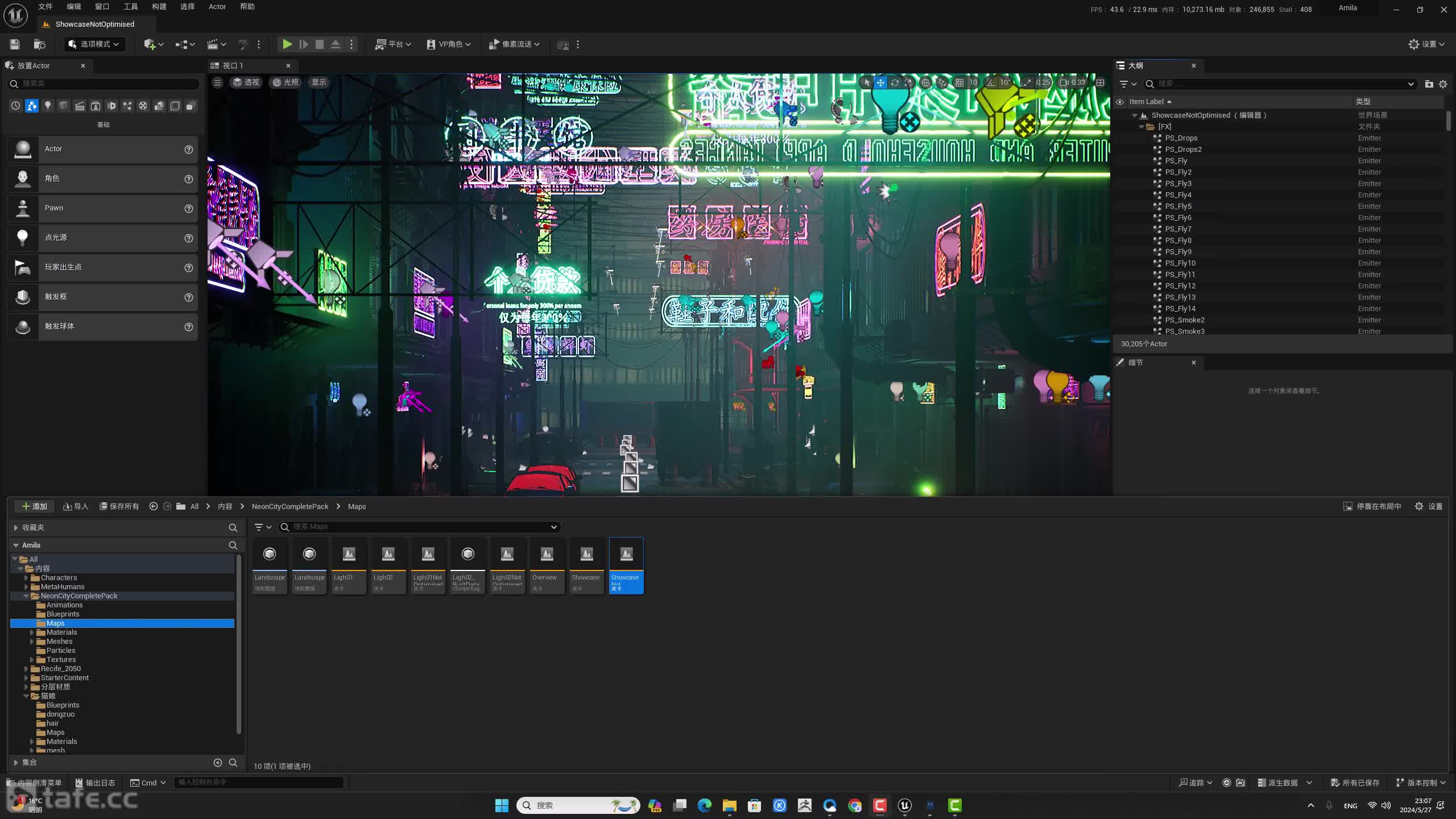Image resolution: width=1456 pixels, height=819 pixels.
Task: Open the 文件 File menu
Action: point(45,7)
